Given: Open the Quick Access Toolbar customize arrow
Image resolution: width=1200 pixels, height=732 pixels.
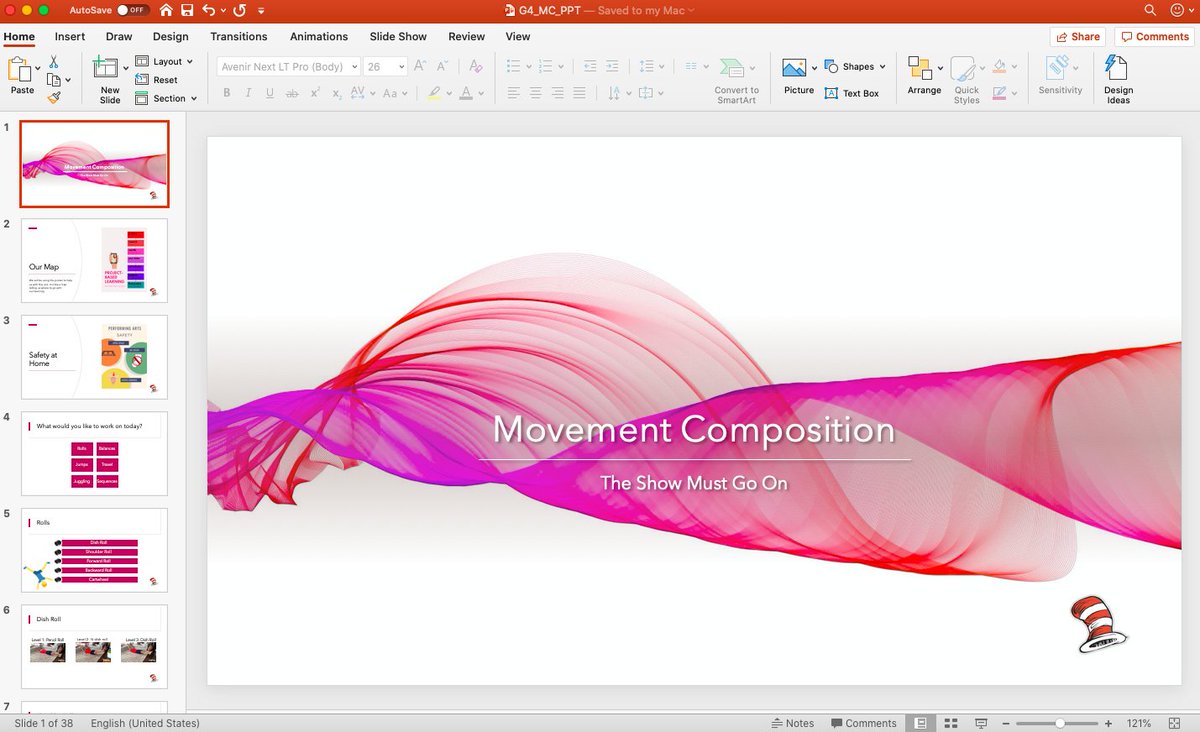Looking at the screenshot, I should pyautogui.click(x=261, y=11).
